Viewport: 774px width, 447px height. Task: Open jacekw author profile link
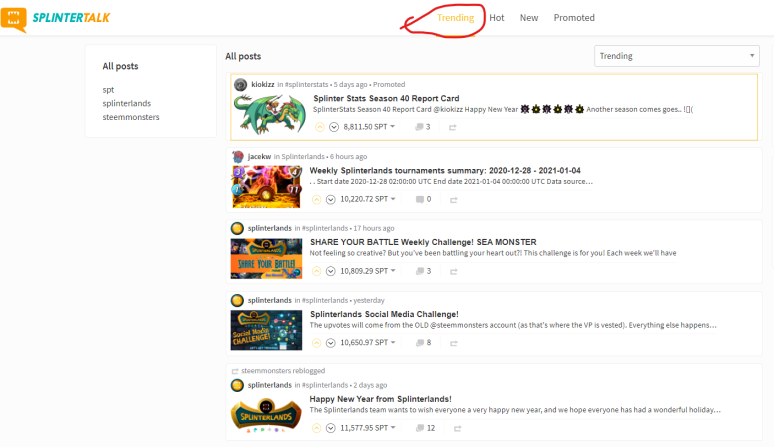click(x=259, y=156)
